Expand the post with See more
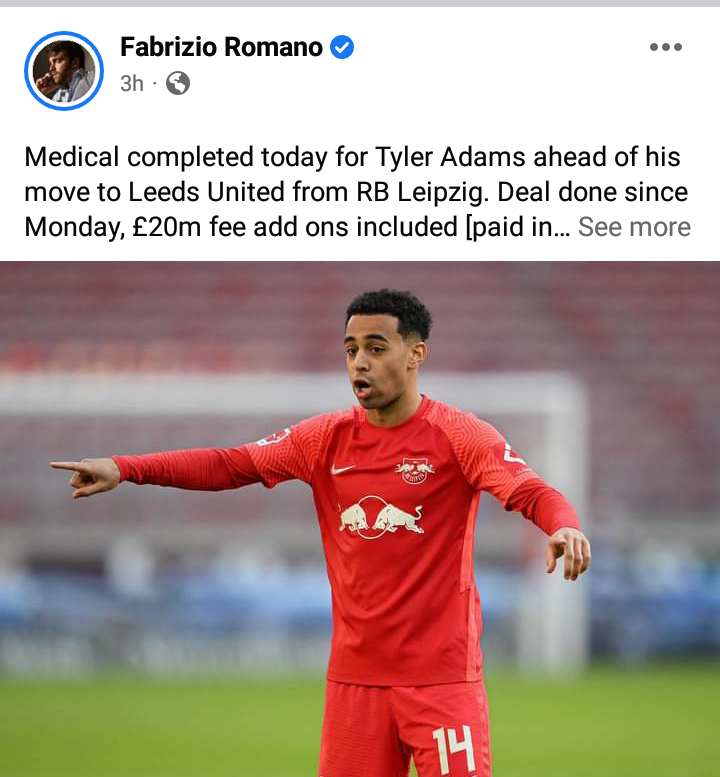720x777 pixels. coord(634,227)
